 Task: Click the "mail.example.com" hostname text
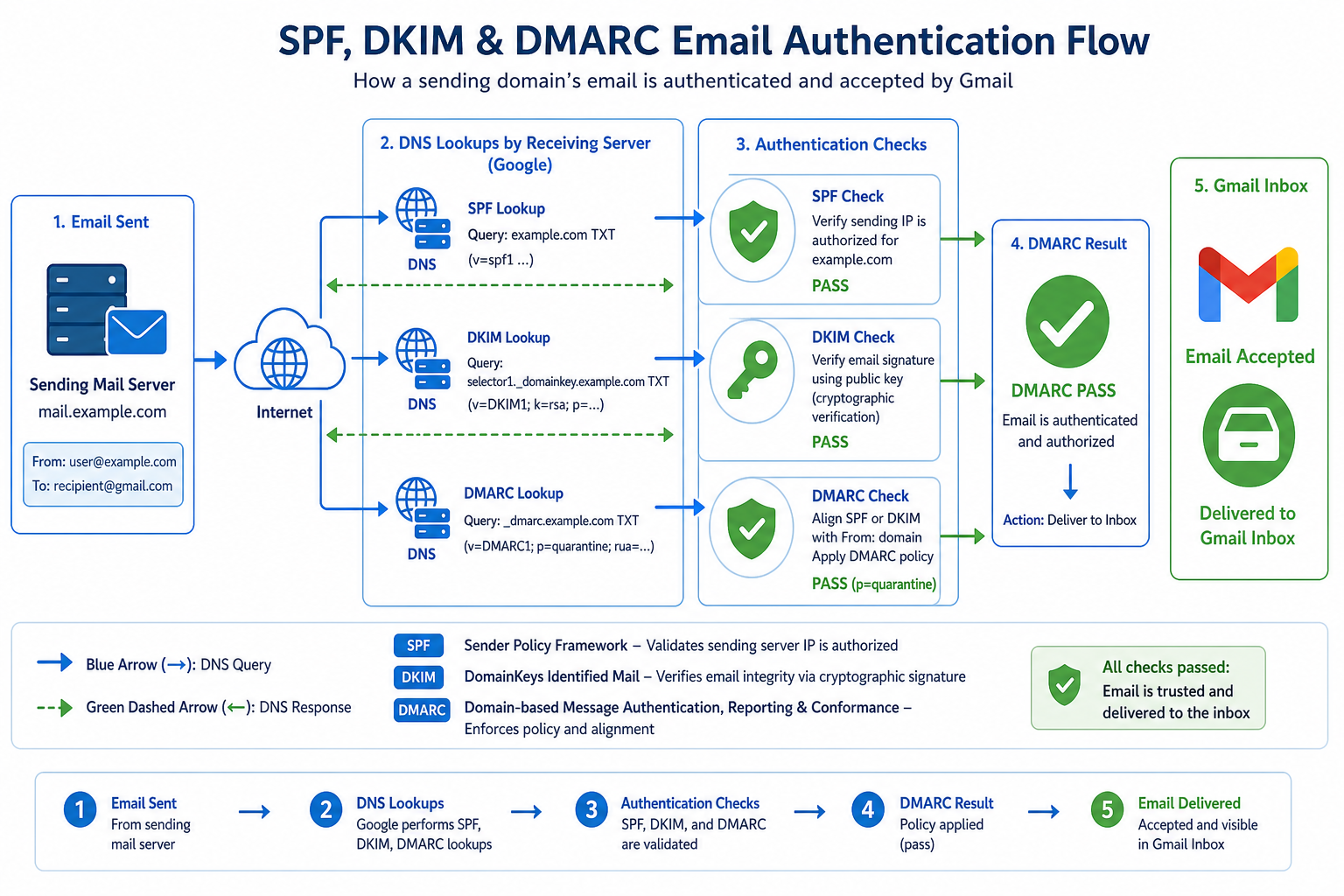tap(102, 411)
